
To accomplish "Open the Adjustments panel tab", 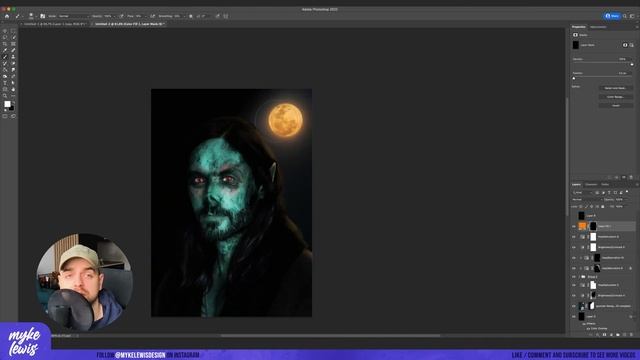I will pyautogui.click(x=598, y=27).
